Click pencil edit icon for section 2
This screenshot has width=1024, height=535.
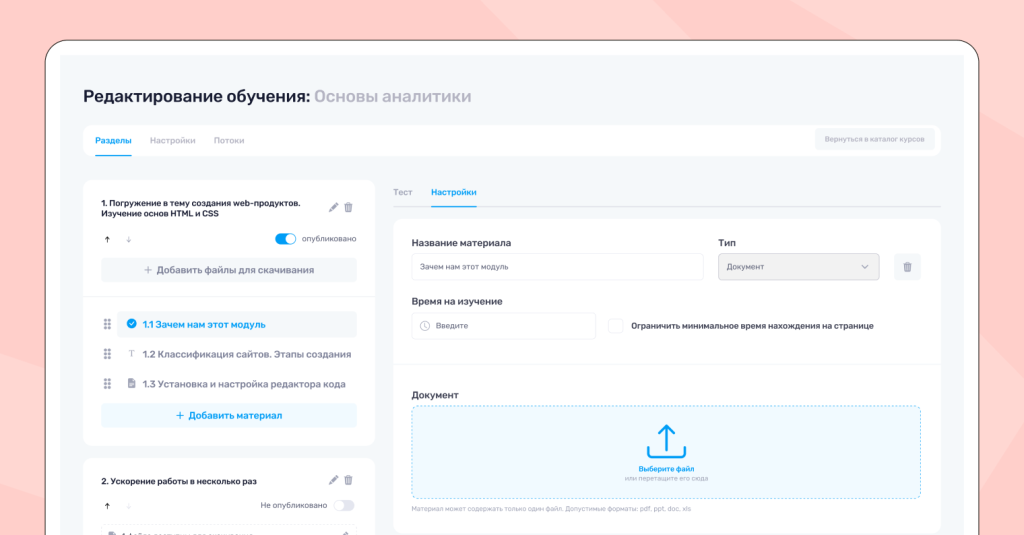[334, 480]
